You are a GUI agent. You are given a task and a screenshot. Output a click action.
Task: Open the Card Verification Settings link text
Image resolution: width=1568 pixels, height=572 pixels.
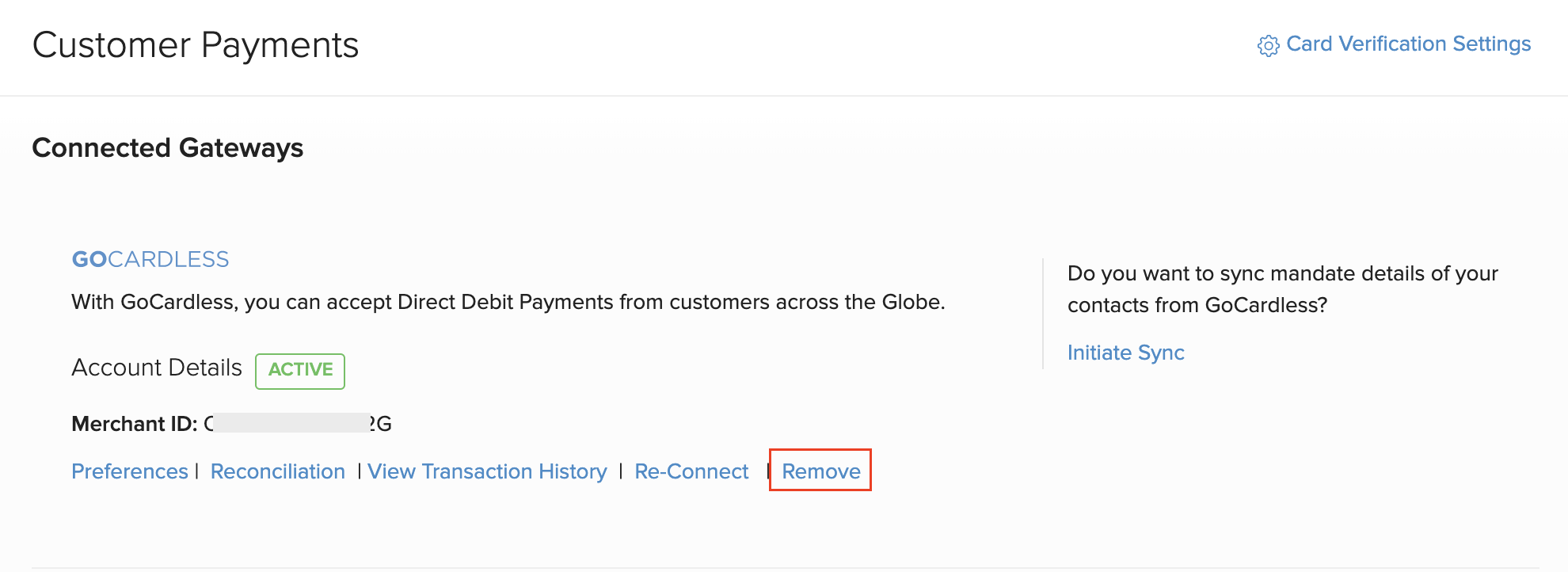click(x=1408, y=44)
